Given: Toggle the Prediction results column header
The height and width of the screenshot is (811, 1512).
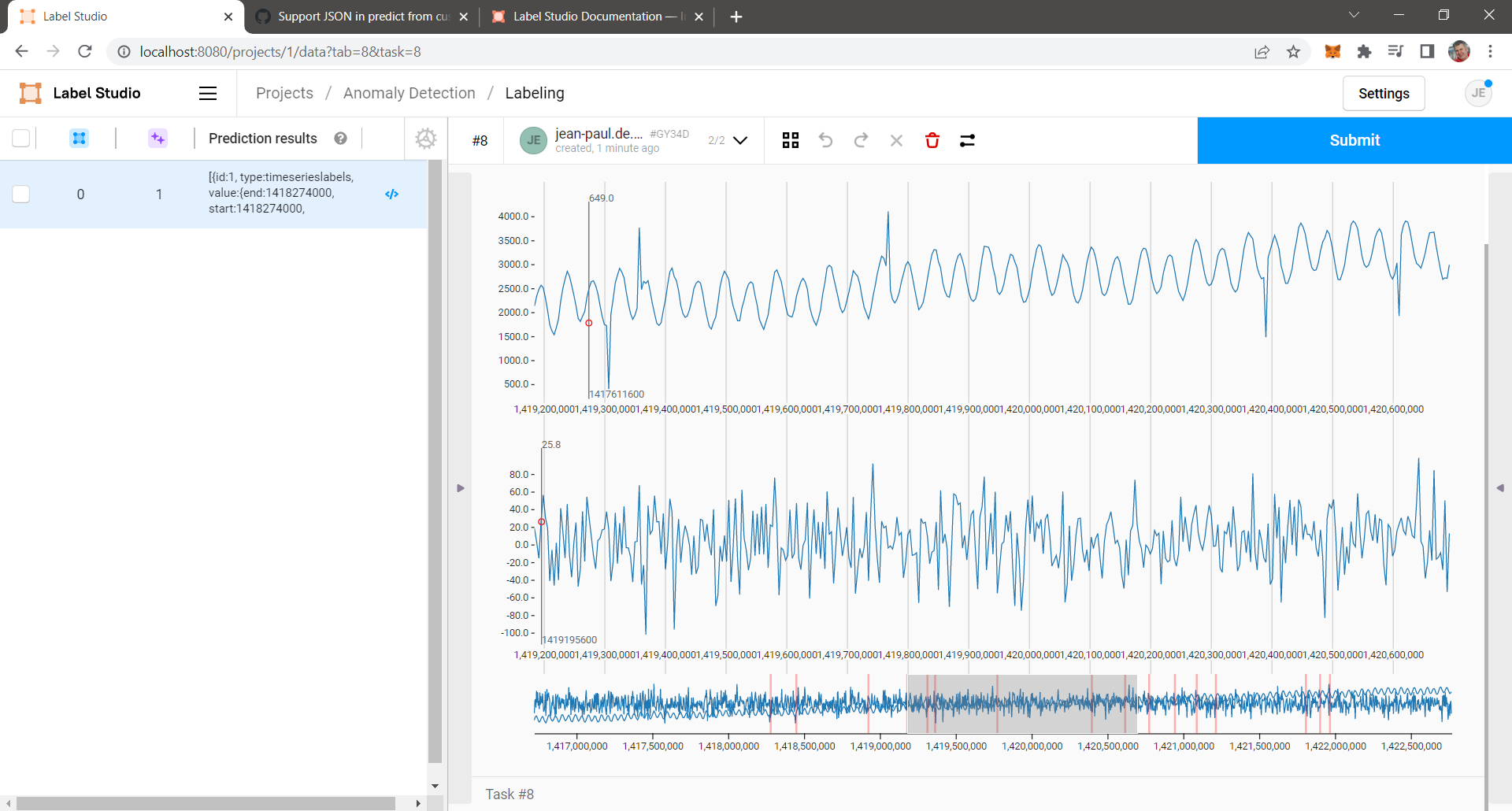Looking at the screenshot, I should 262,138.
